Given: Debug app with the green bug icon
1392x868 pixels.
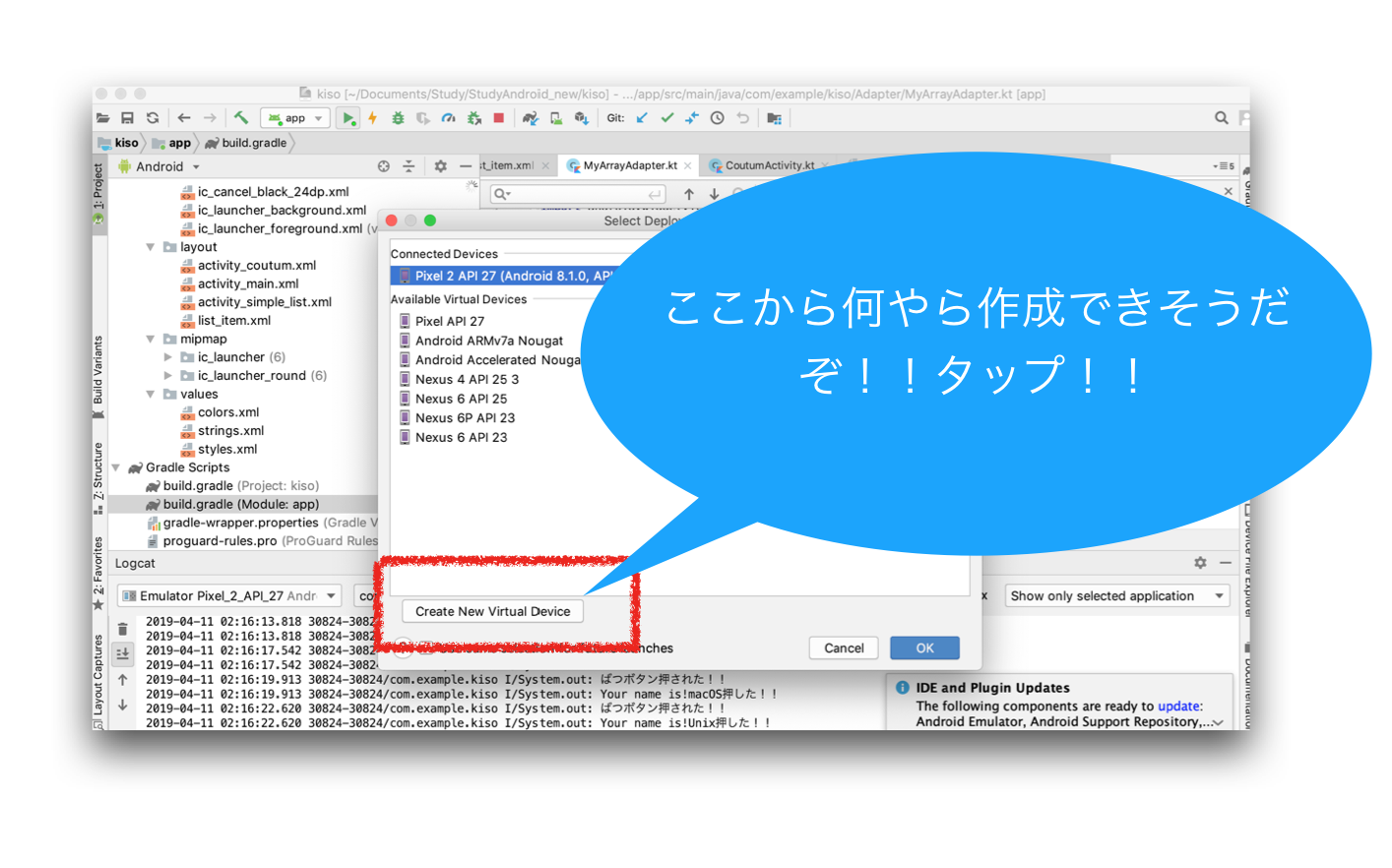Looking at the screenshot, I should coord(398,118).
